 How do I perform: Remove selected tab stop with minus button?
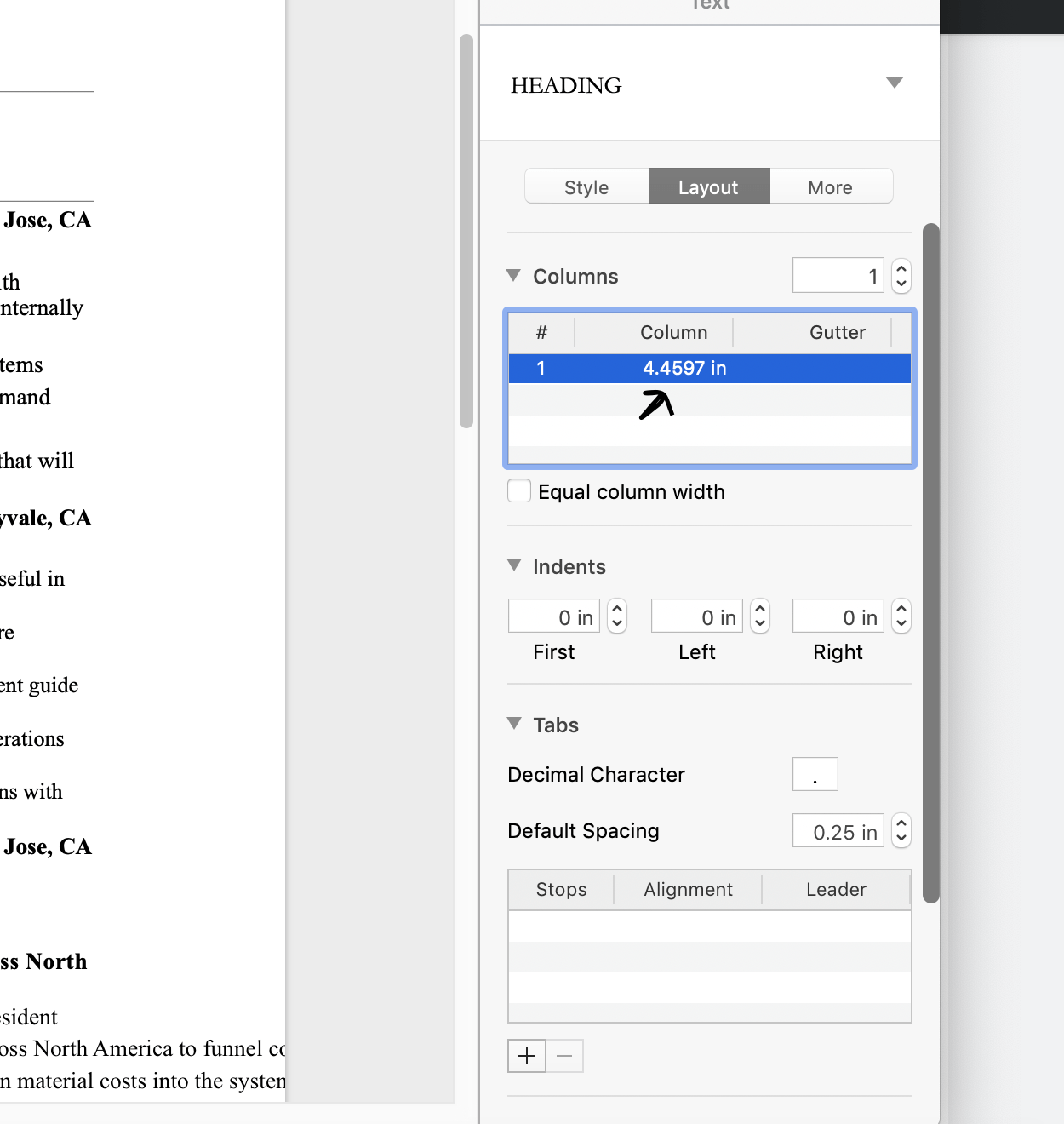pos(563,1055)
